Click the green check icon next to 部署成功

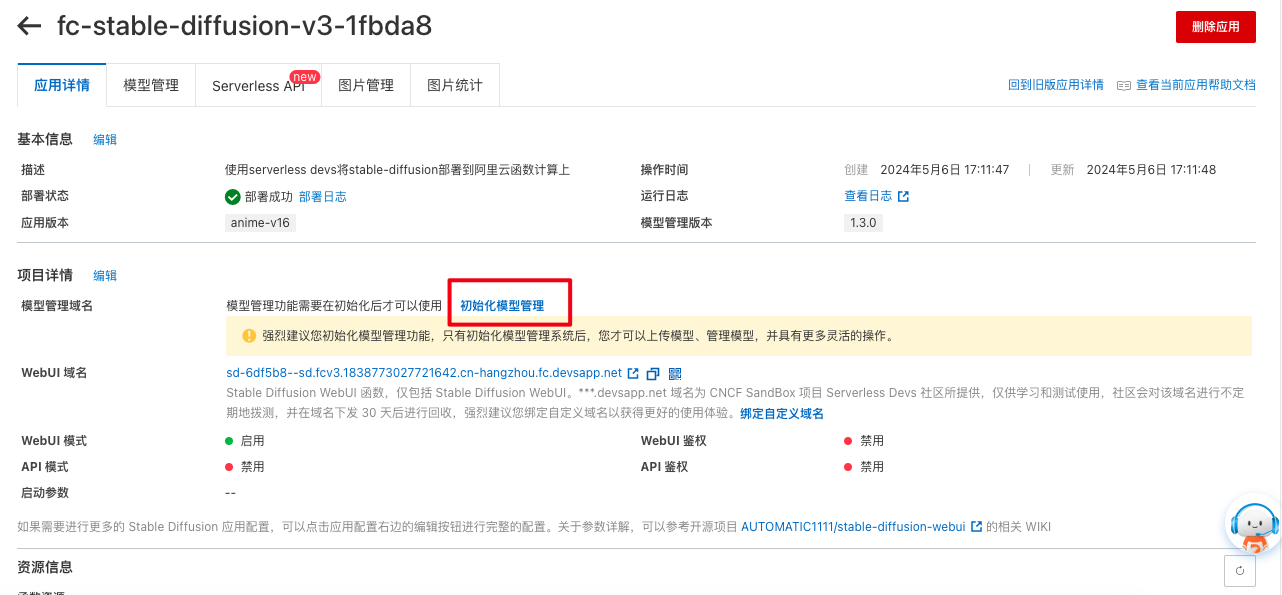(x=233, y=197)
